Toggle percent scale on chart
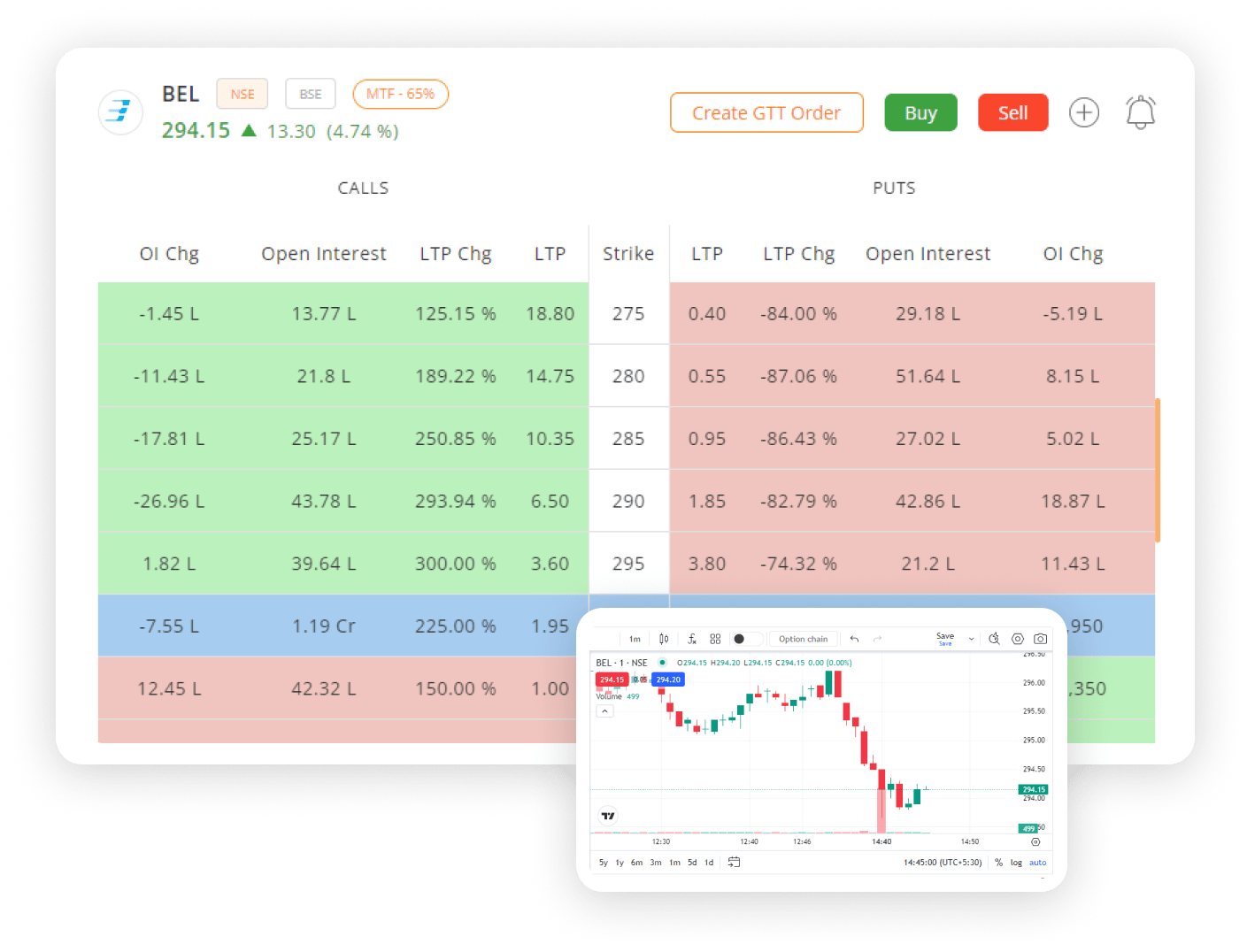The image size is (1247, 952). tap(998, 863)
